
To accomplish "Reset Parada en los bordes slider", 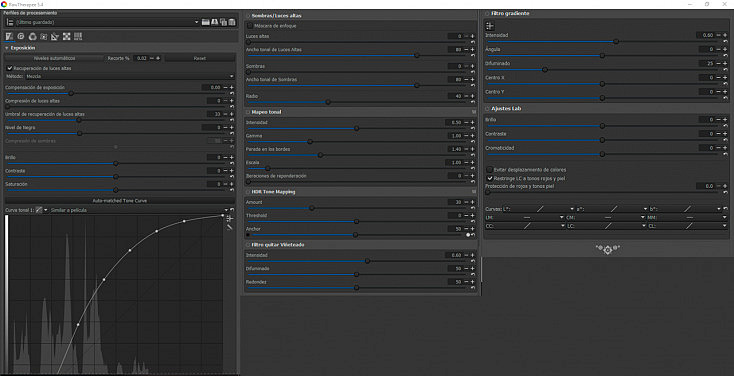I will (x=472, y=155).
